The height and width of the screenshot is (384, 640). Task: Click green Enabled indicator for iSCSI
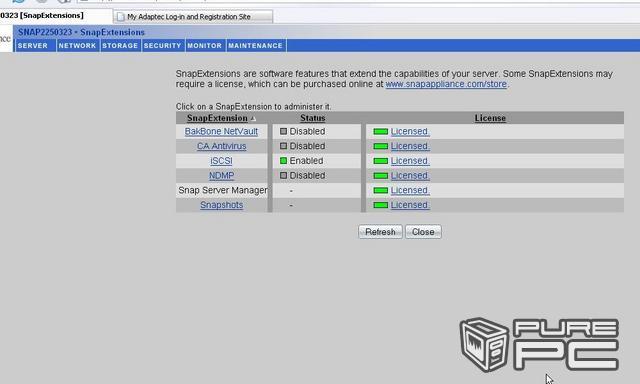point(283,161)
